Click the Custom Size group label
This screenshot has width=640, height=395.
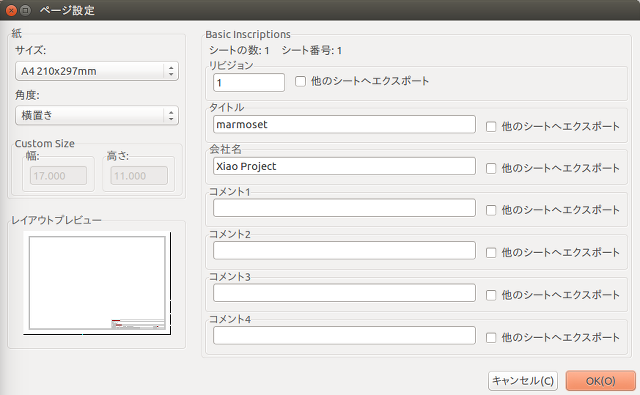(44, 144)
